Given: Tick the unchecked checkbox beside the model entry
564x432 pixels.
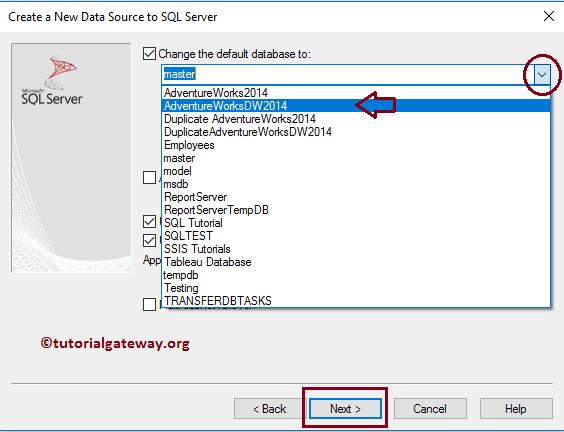Looking at the screenshot, I should tap(149, 177).
